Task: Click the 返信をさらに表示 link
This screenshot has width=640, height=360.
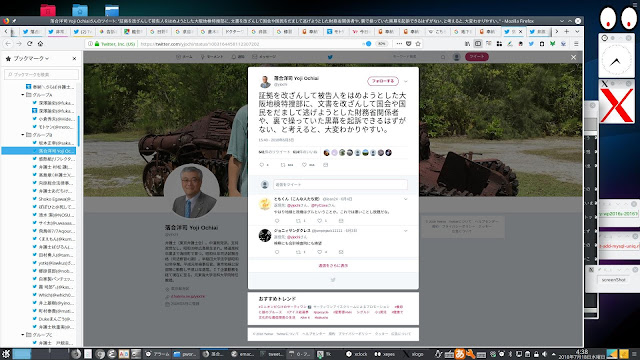Action: point(333,265)
